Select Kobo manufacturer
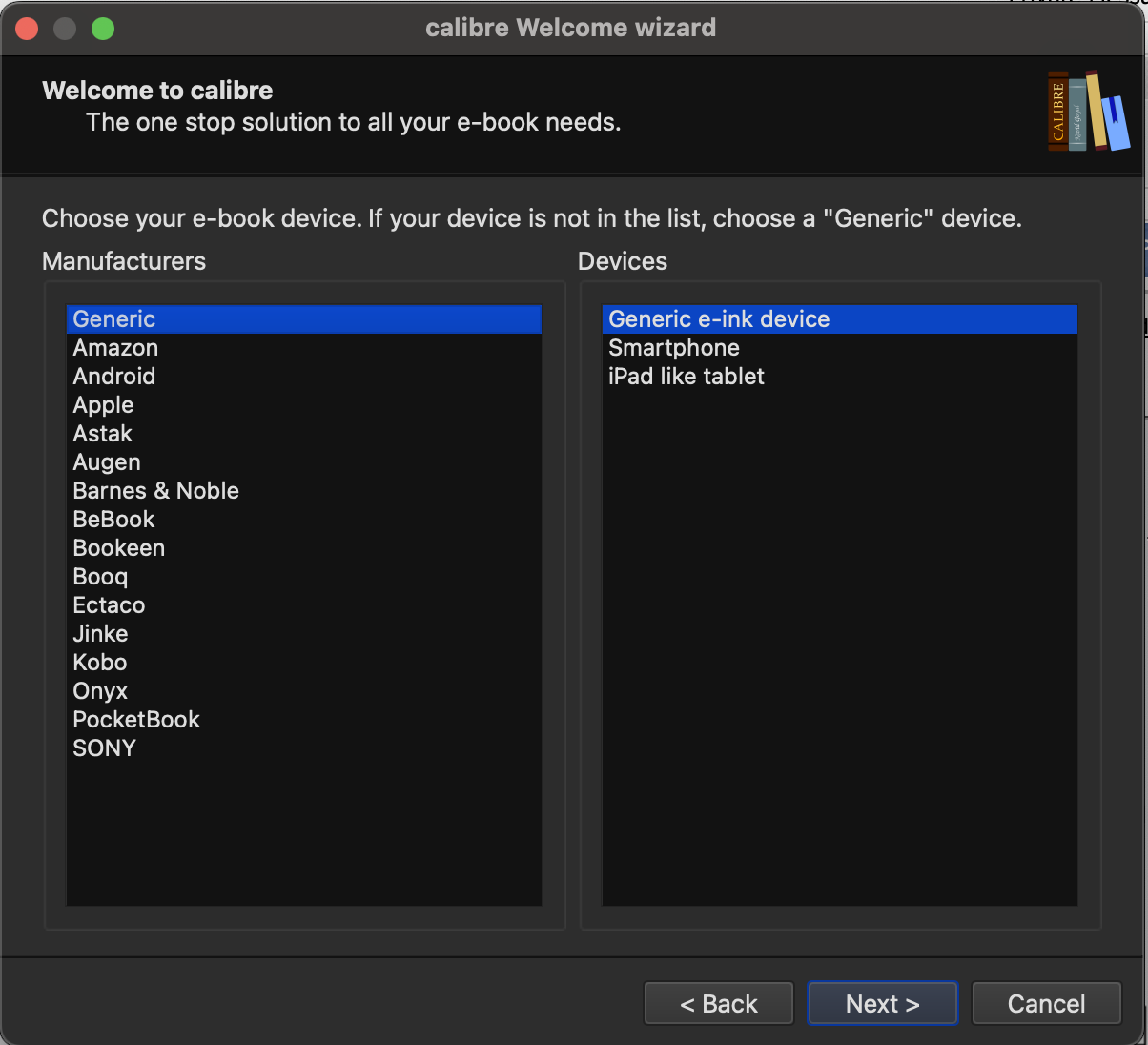1148x1045 pixels. (304, 663)
